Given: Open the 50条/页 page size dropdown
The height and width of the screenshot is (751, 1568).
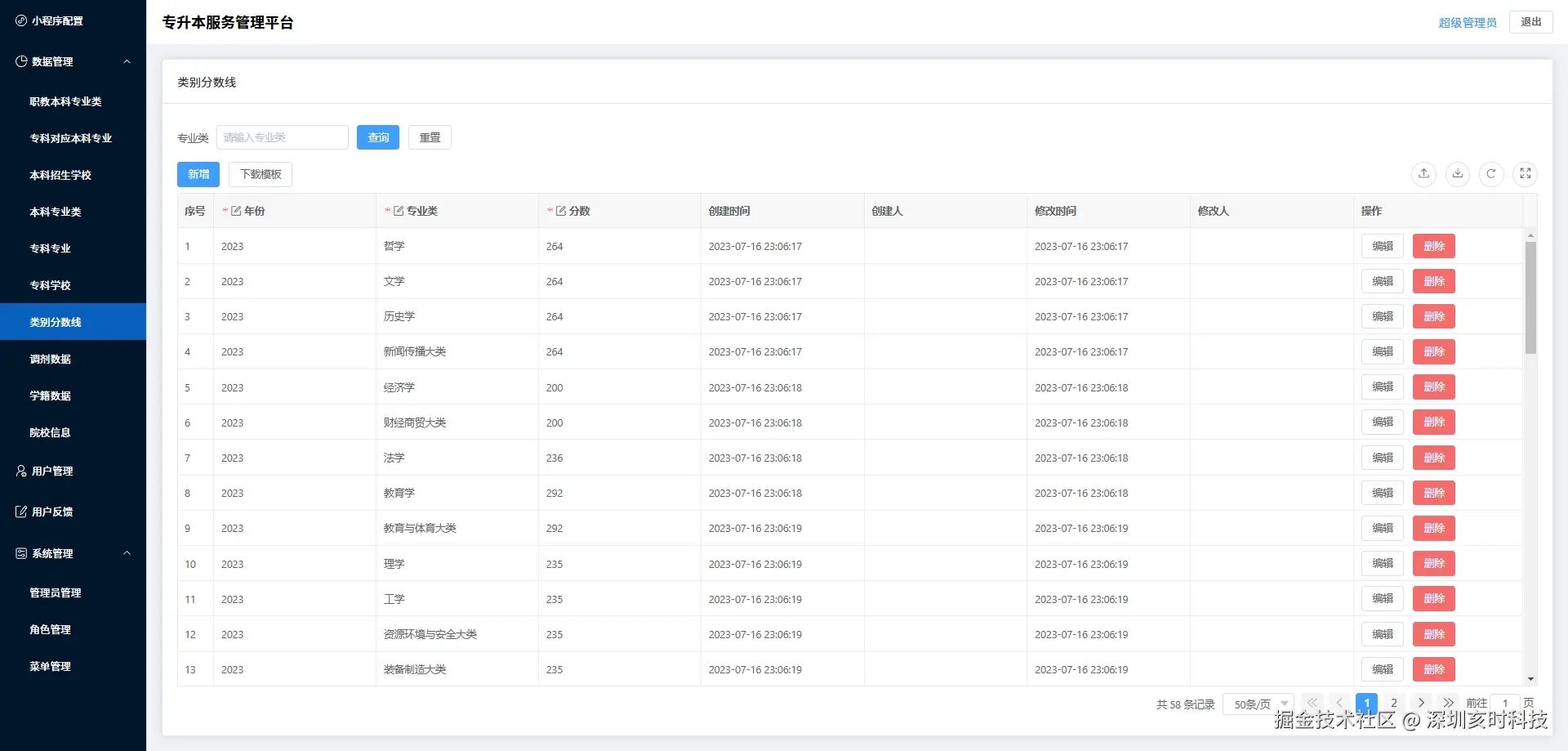Looking at the screenshot, I should [1258, 704].
